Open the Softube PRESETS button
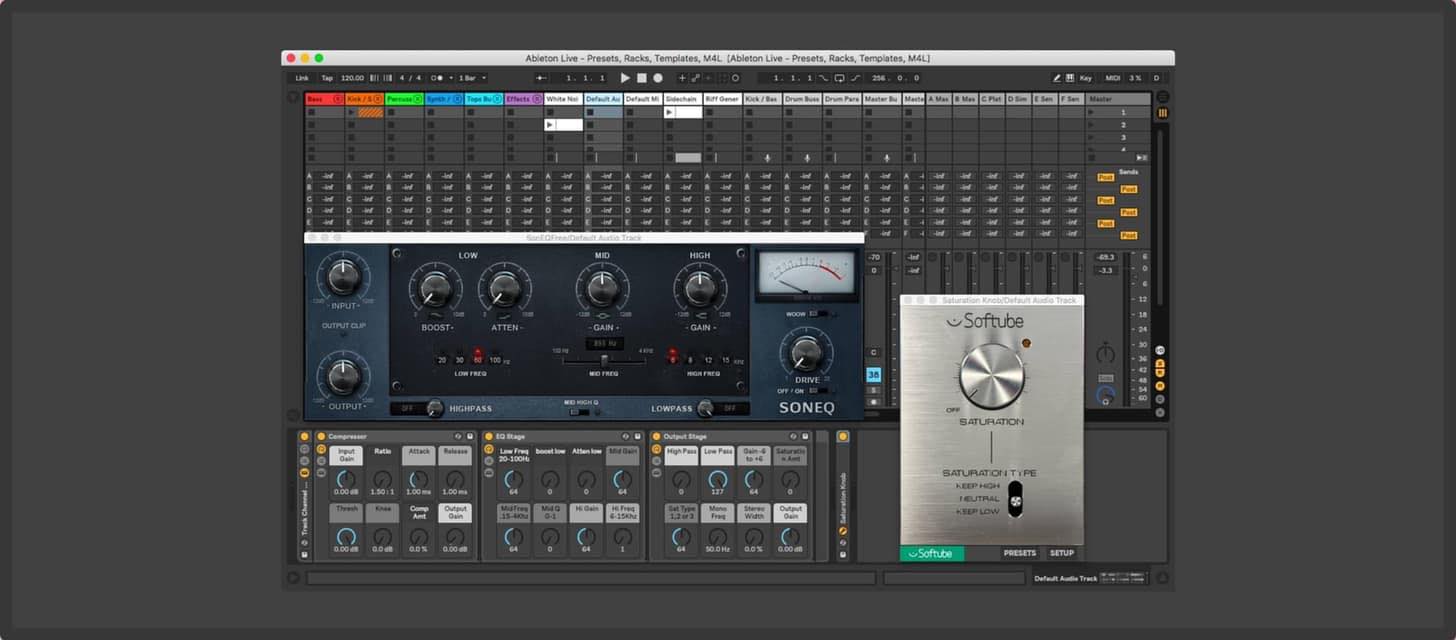1456x640 pixels. (1020, 553)
